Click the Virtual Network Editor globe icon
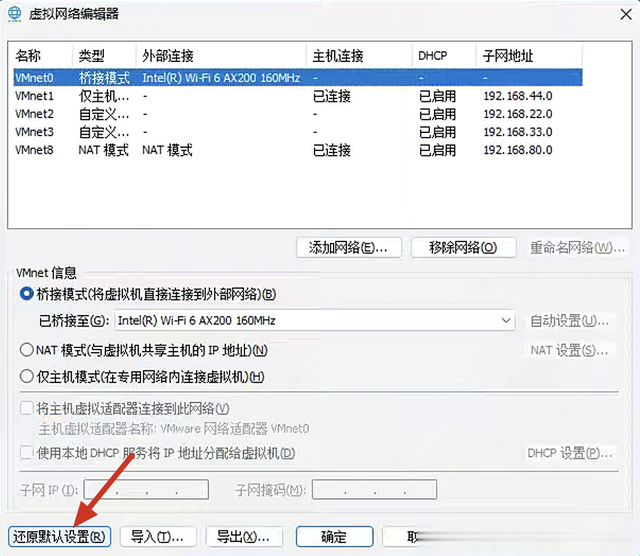 pyautogui.click(x=15, y=13)
